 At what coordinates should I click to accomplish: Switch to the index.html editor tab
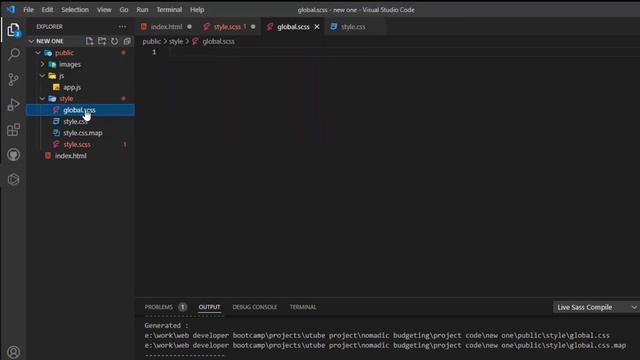click(166, 27)
